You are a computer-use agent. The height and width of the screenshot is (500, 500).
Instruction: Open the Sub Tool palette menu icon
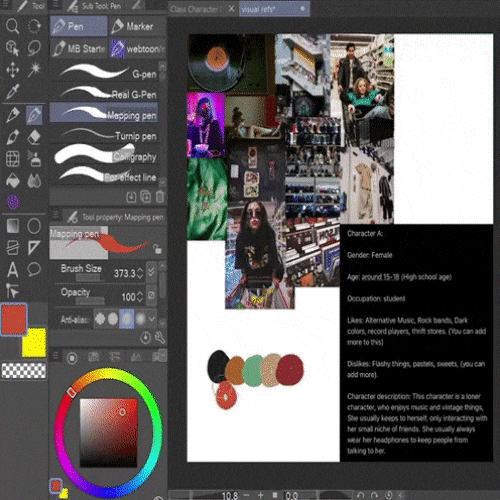coord(56,5)
